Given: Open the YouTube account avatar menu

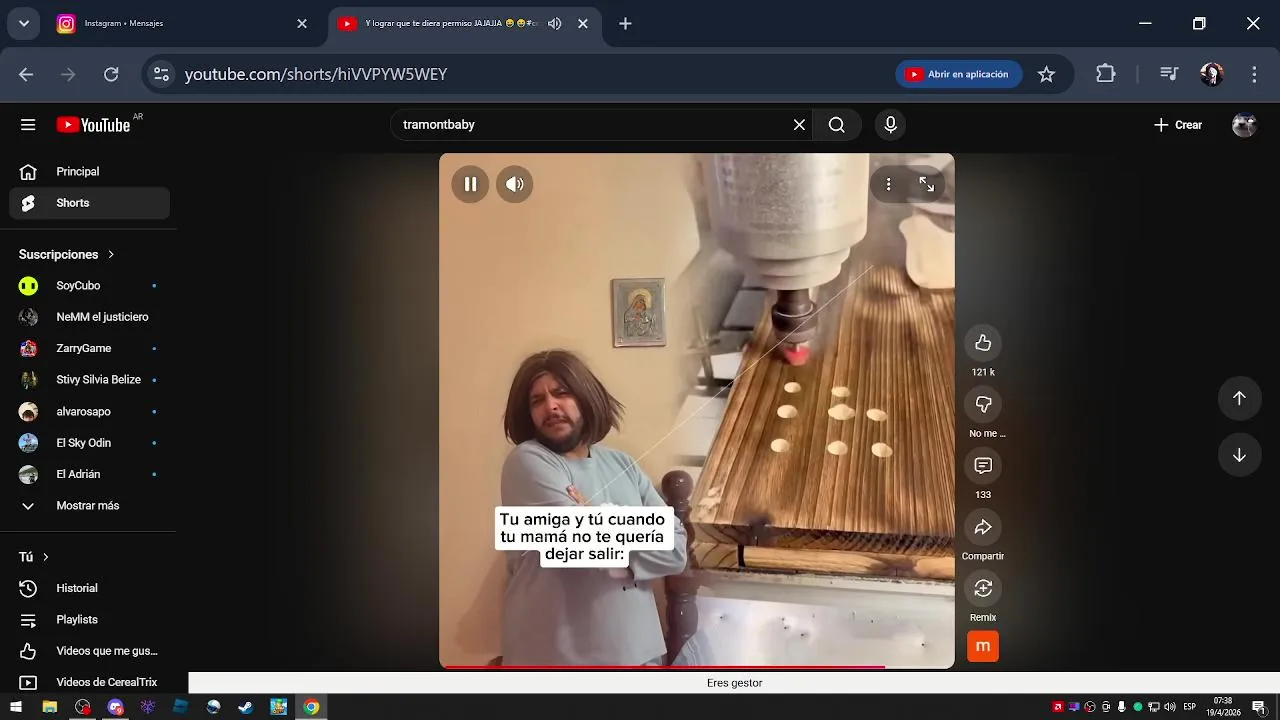Looking at the screenshot, I should (x=1244, y=125).
